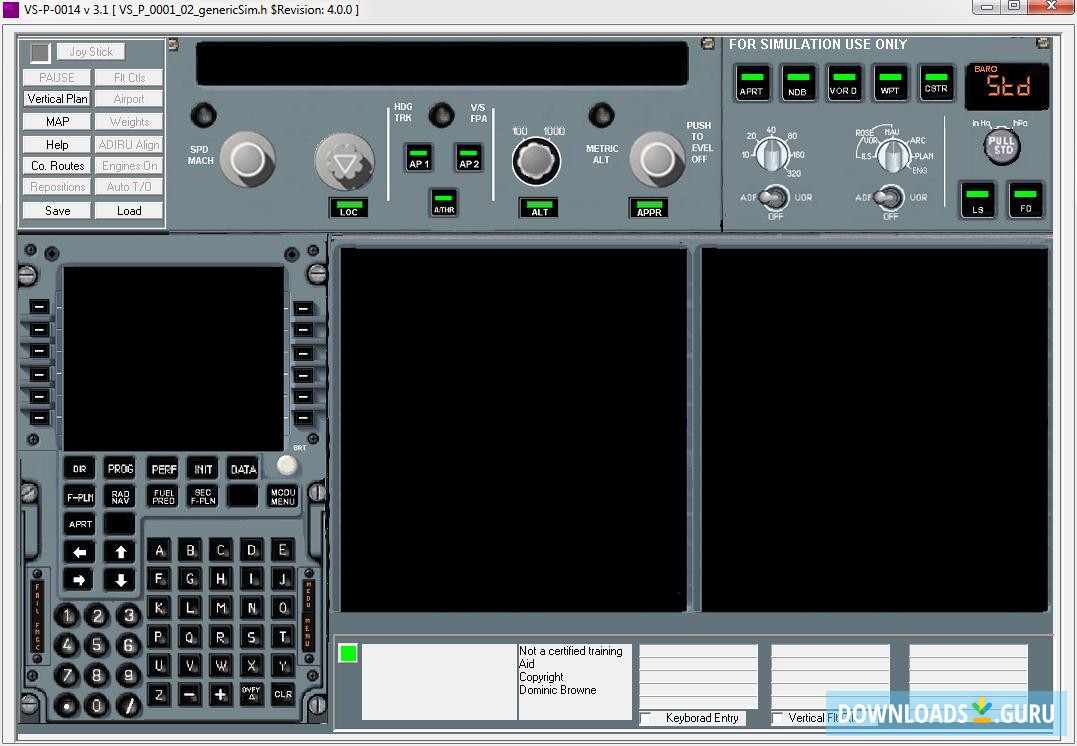
Task: Flip the left ADF/VOR toggle switch
Action: click(x=773, y=198)
